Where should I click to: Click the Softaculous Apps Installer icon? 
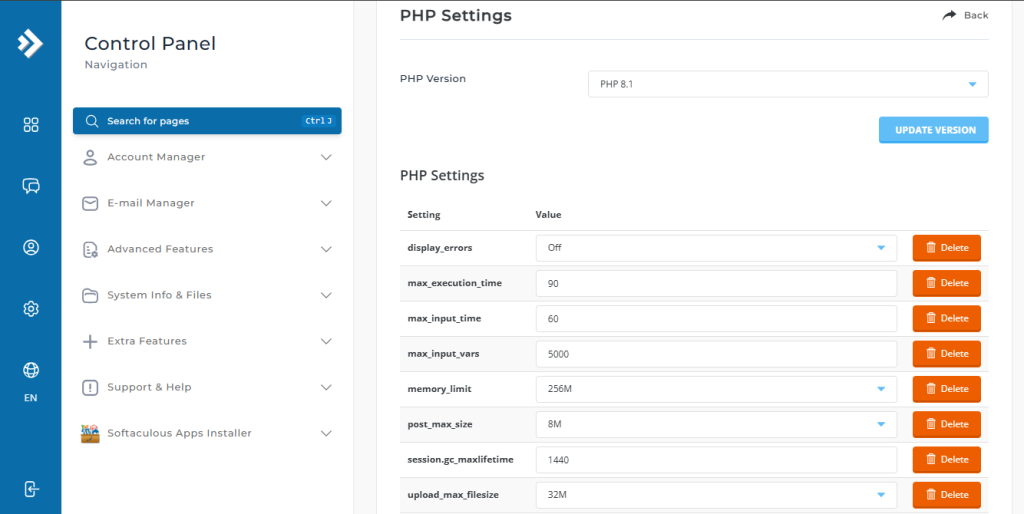coord(90,433)
